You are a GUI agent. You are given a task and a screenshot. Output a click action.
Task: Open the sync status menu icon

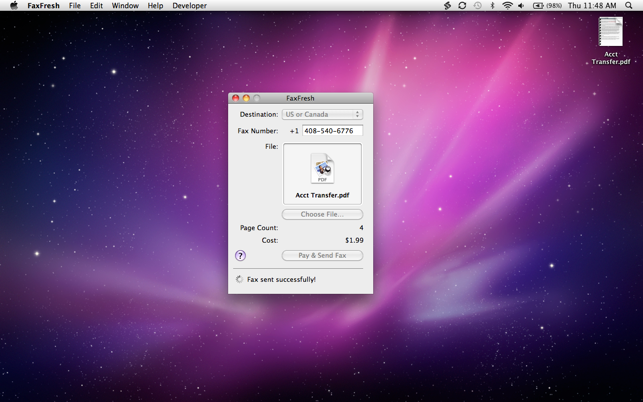(x=462, y=6)
